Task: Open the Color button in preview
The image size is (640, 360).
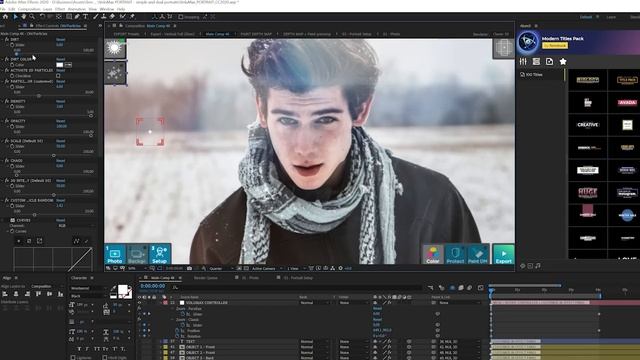Action: coord(433,254)
